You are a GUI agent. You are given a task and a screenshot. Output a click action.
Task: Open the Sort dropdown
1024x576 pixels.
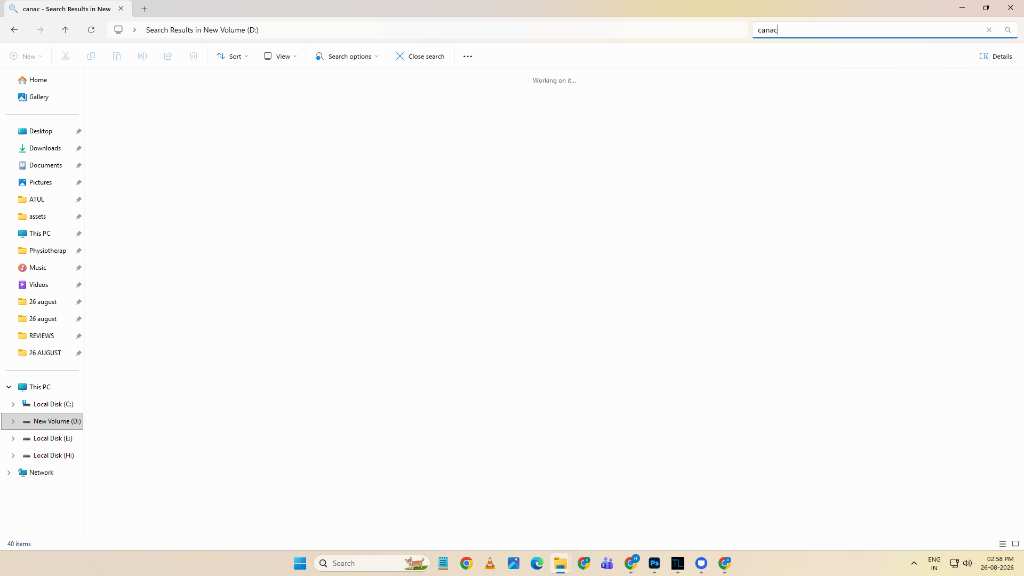(232, 57)
